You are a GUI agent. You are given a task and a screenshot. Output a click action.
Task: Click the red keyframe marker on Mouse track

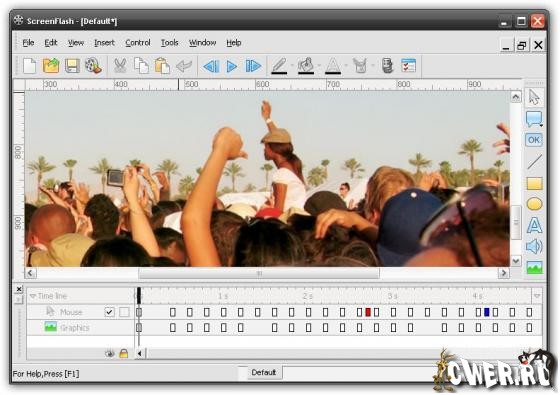368,312
